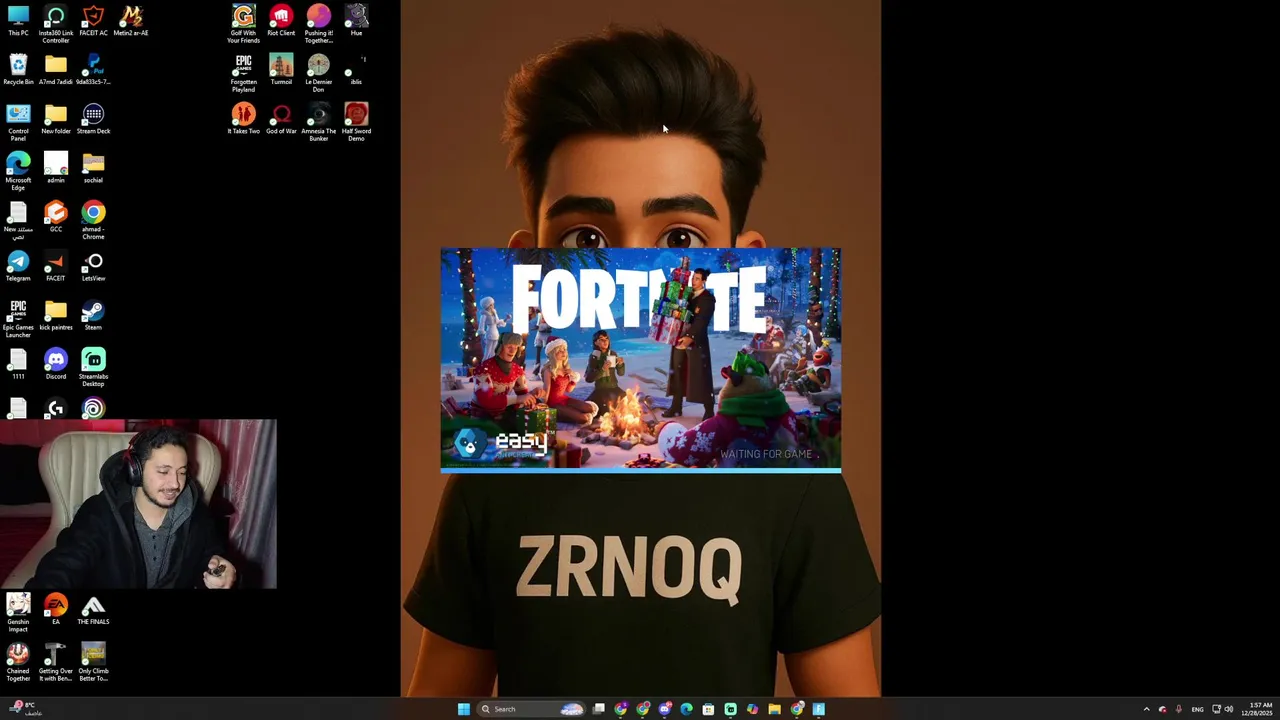
Task: Click the microphone tray icon
Action: (x=1179, y=709)
